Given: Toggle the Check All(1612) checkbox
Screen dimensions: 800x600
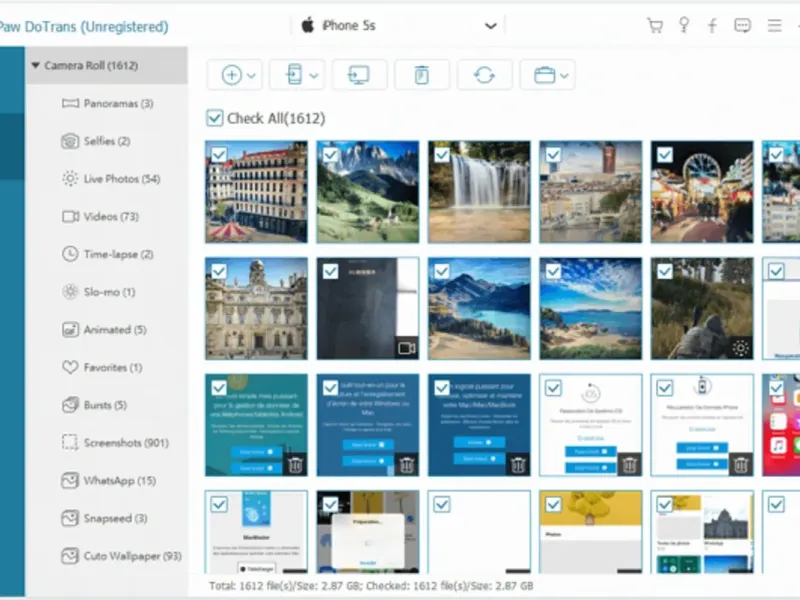Looking at the screenshot, I should tap(215, 118).
